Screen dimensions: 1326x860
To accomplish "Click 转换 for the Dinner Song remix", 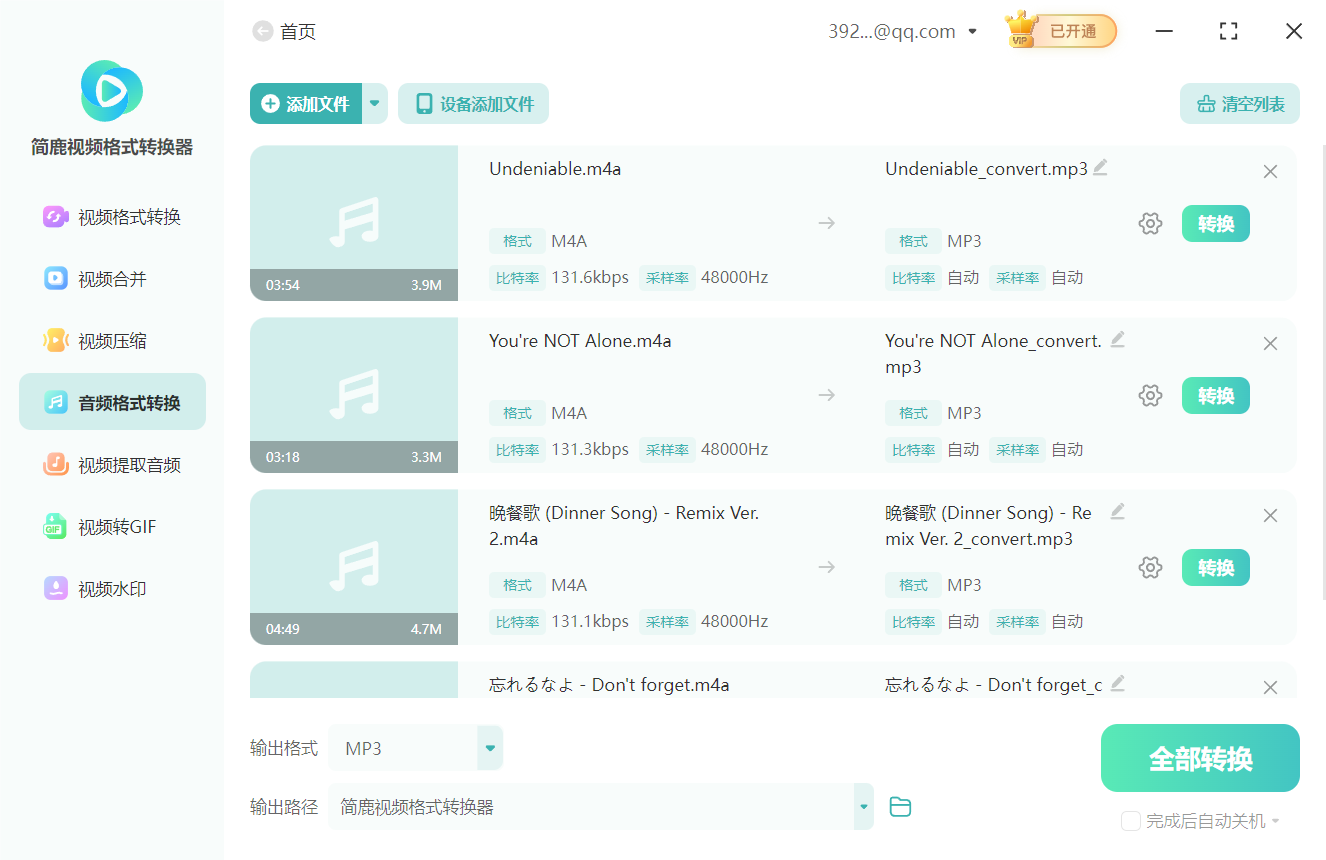I will pyautogui.click(x=1215, y=567).
